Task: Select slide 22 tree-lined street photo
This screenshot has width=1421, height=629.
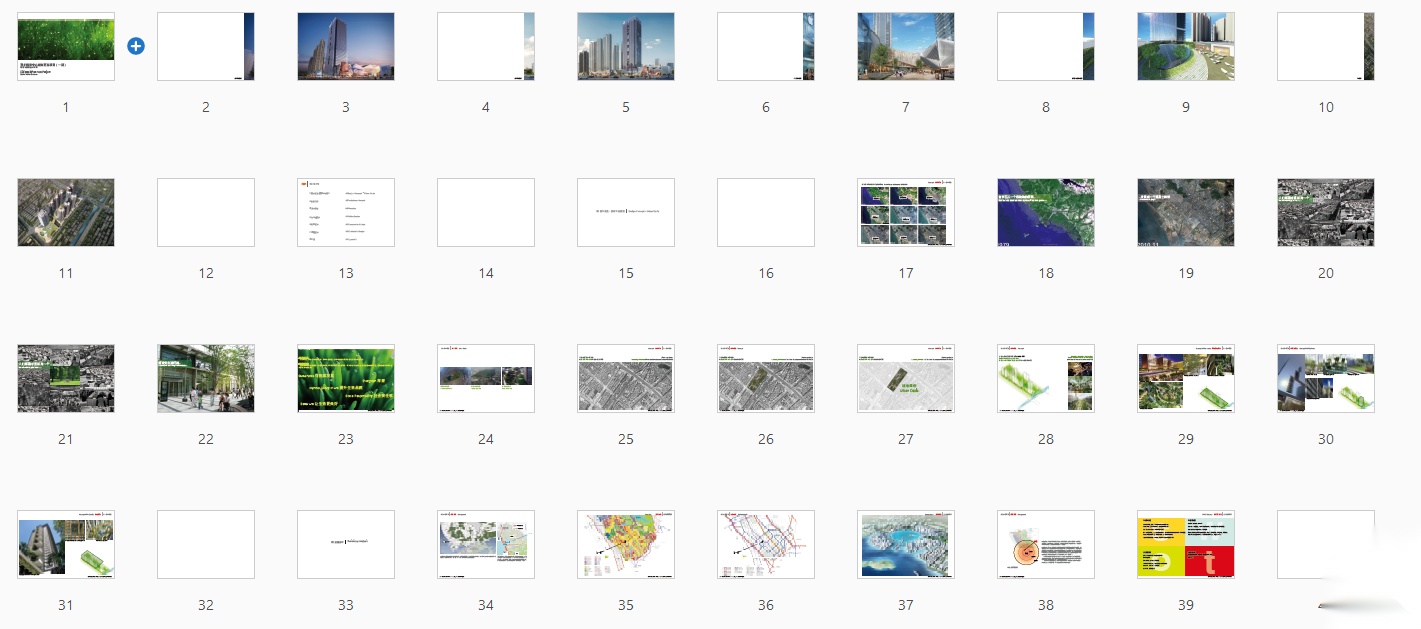Action: [x=206, y=378]
